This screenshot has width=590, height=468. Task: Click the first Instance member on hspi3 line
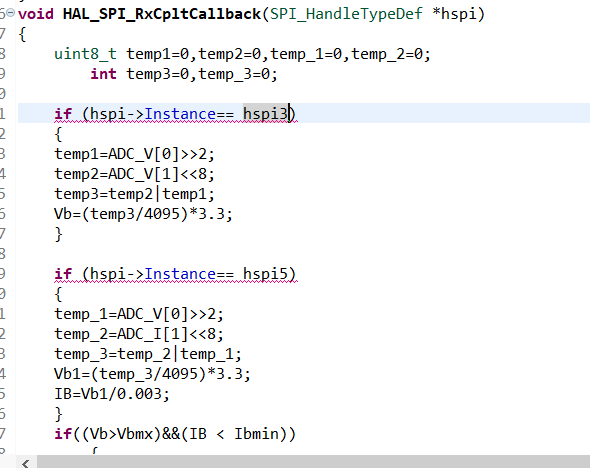tap(180, 114)
